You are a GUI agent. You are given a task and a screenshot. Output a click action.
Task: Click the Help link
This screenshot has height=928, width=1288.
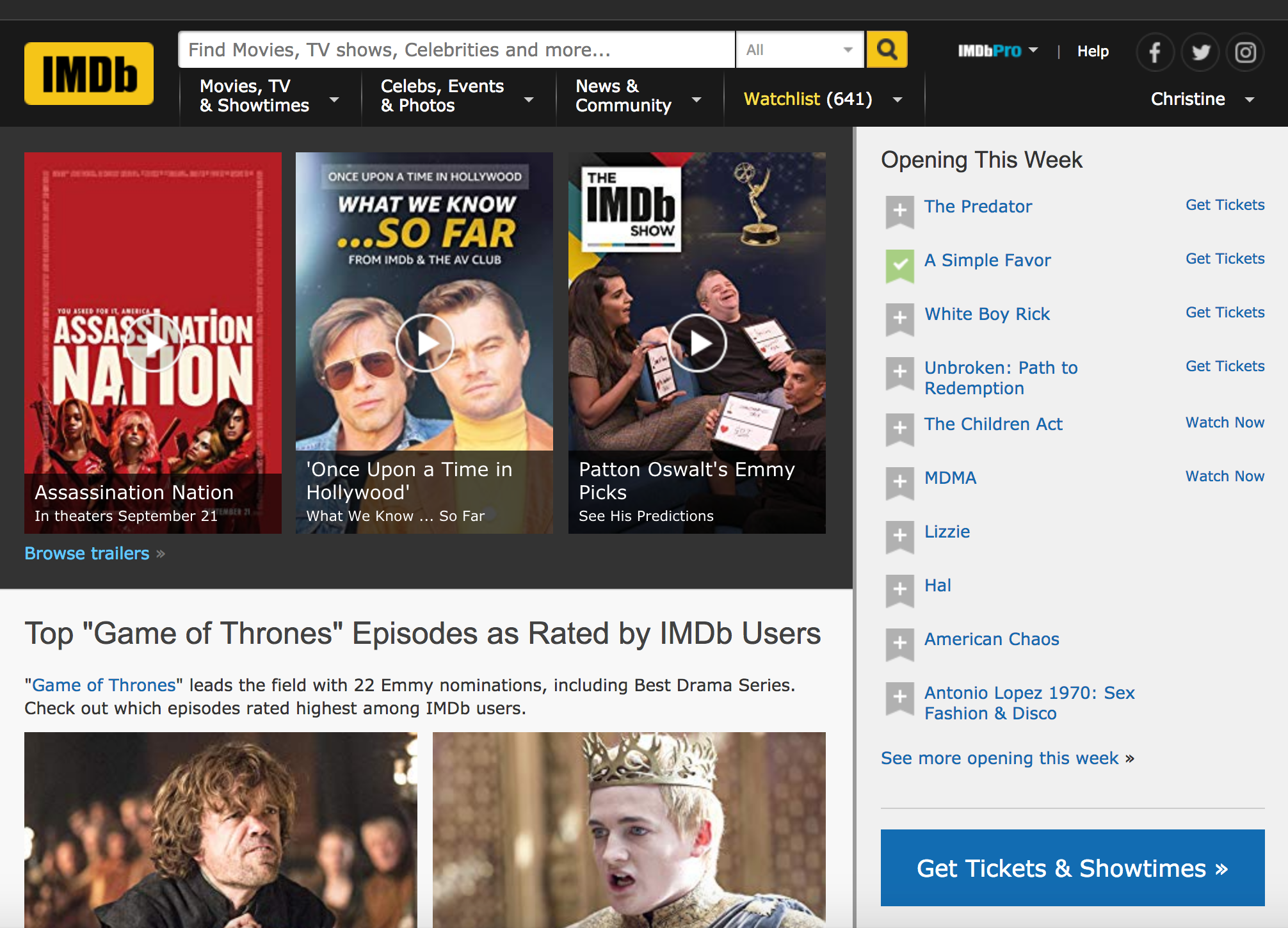[1093, 51]
